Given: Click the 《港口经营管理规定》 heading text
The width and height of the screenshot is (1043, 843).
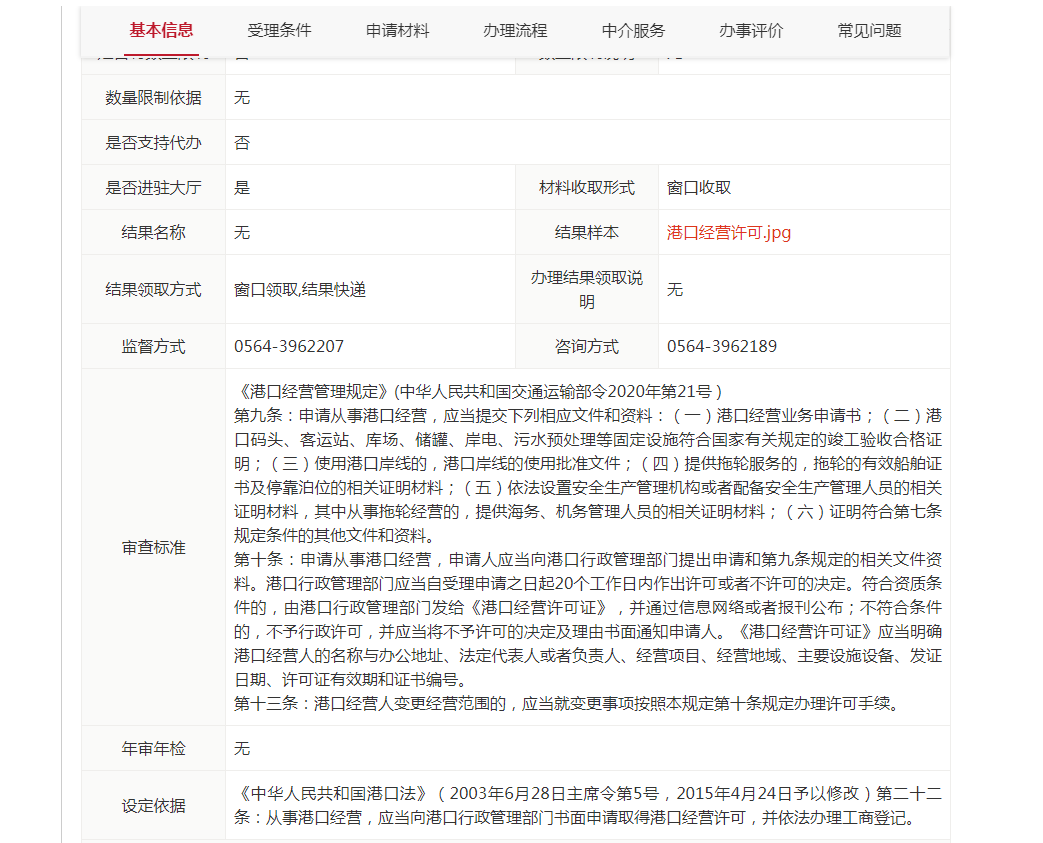Looking at the screenshot, I should pyautogui.click(x=314, y=391).
